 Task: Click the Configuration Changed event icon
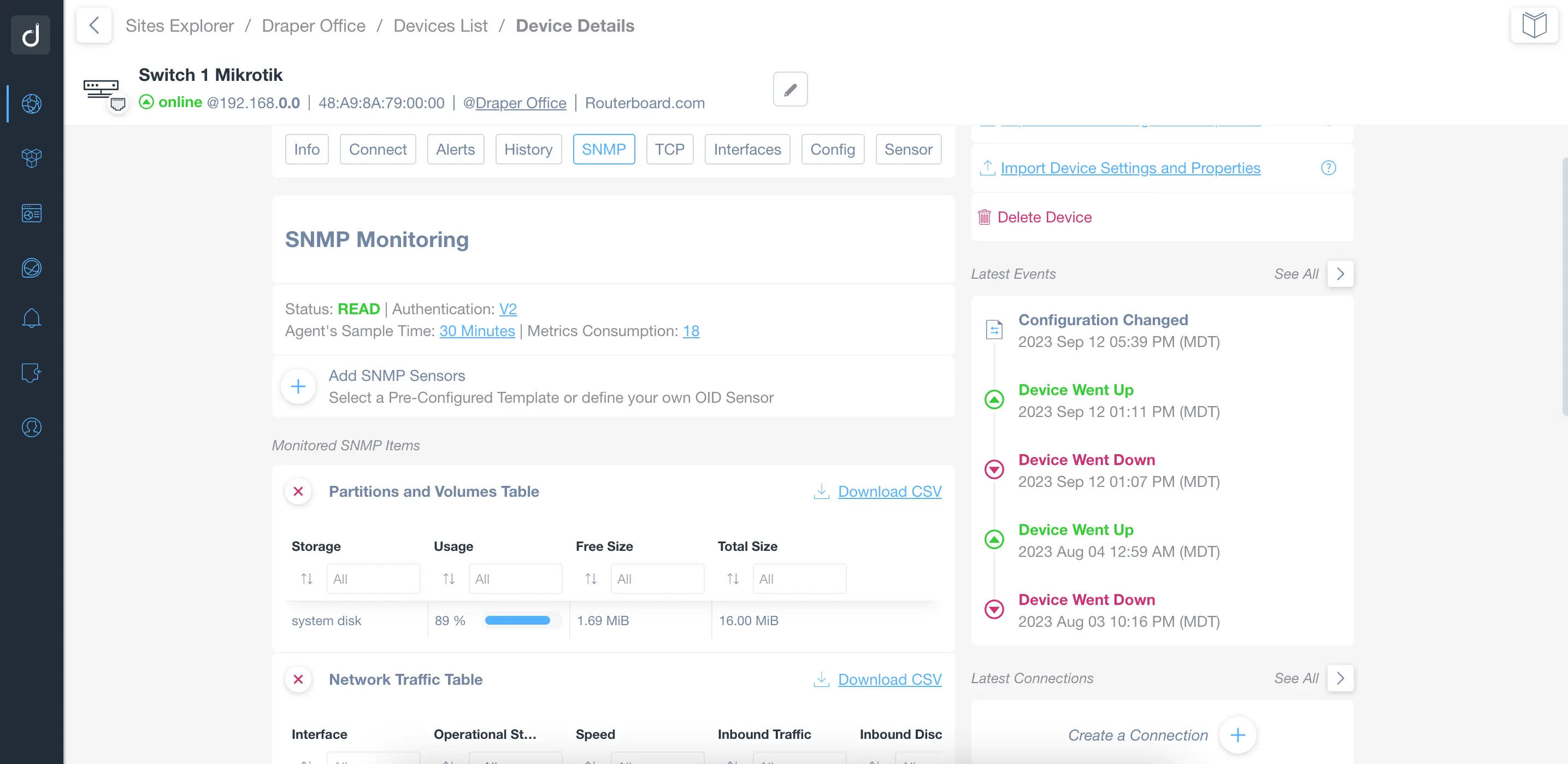[994, 330]
